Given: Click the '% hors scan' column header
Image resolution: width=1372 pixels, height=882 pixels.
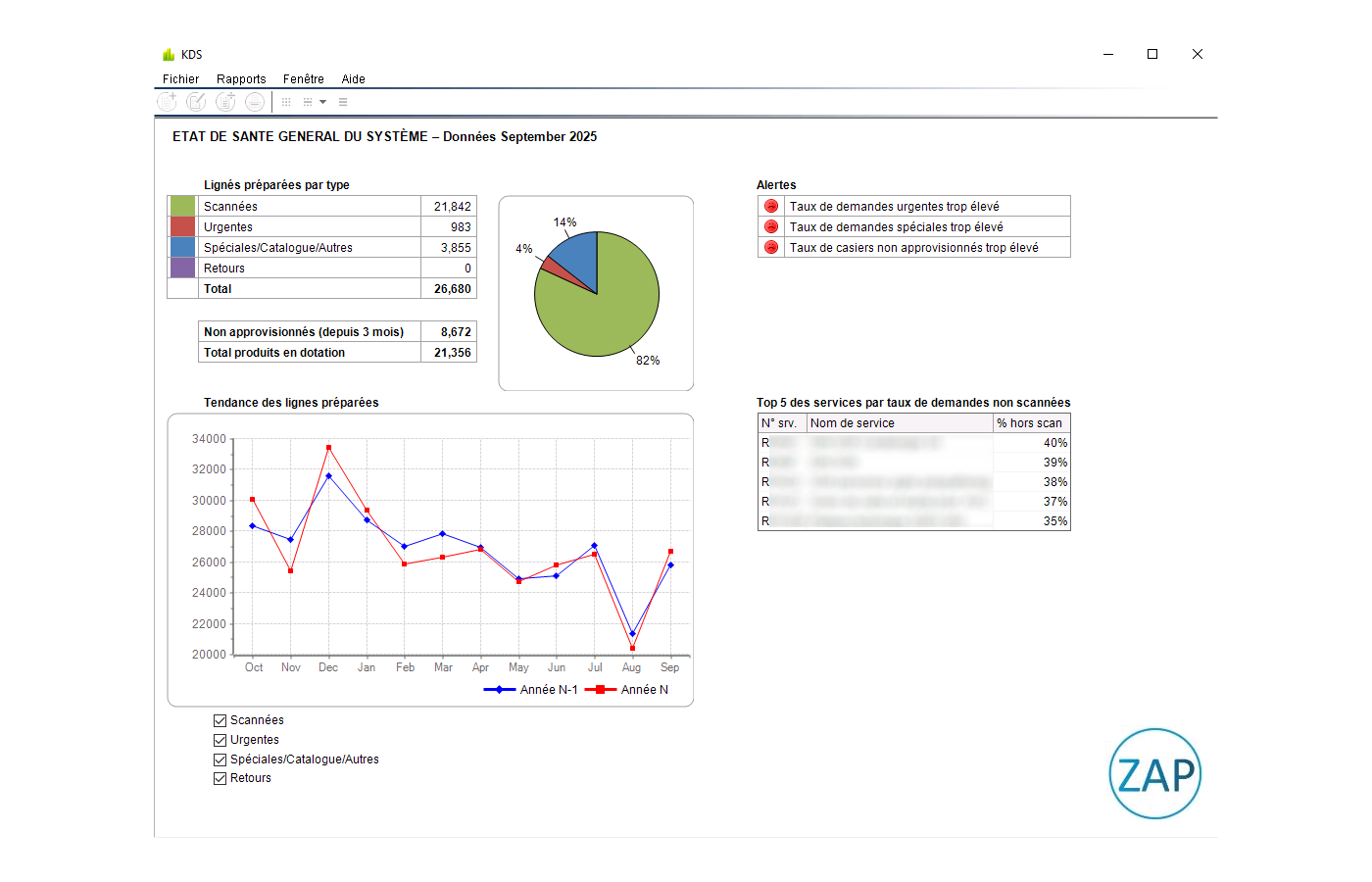Looking at the screenshot, I should [x=1030, y=423].
